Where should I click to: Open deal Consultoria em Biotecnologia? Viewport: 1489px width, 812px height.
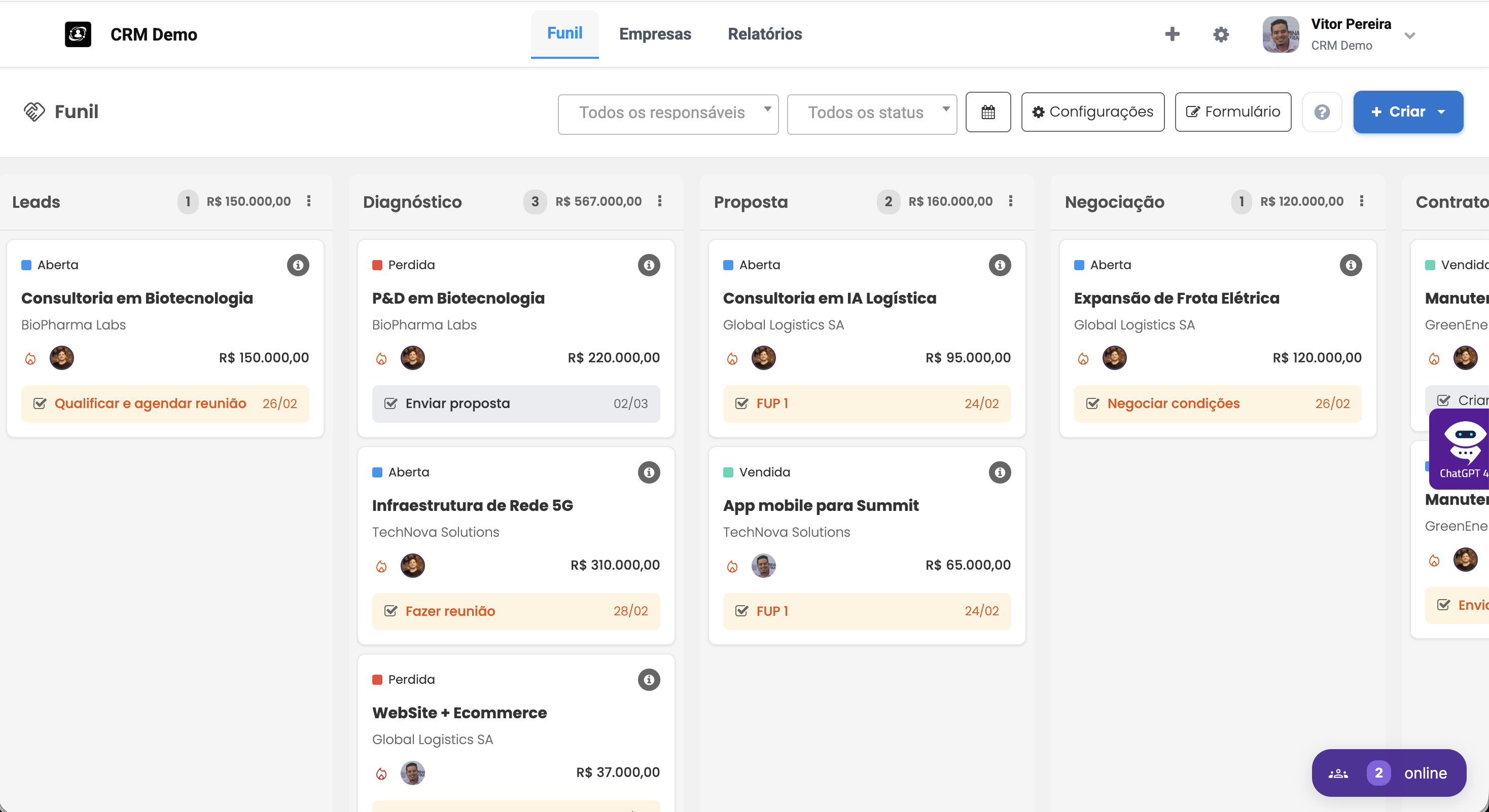pos(137,298)
